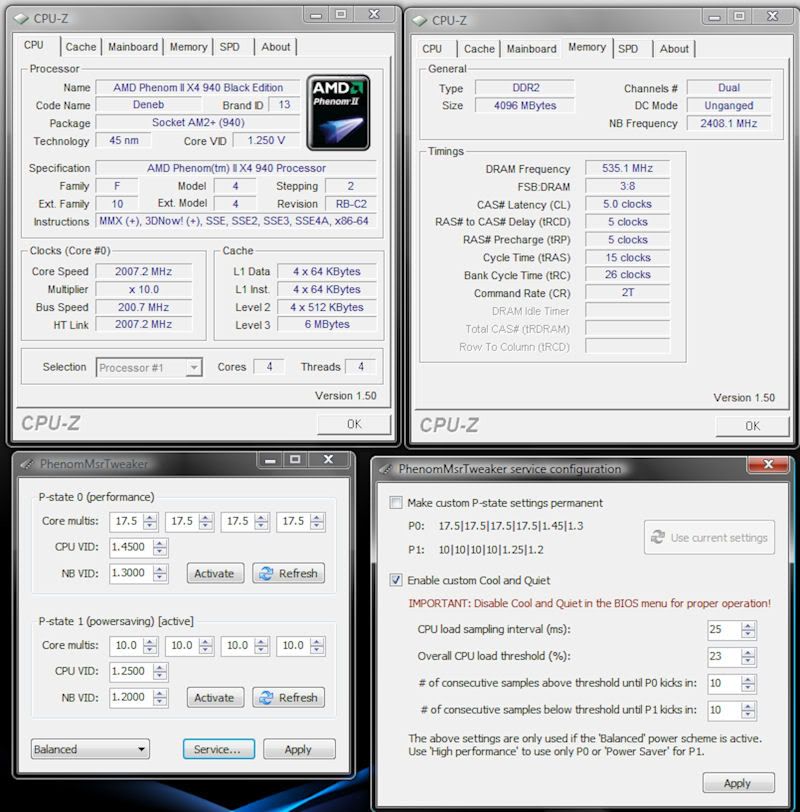Screen dimensions: 800x812
Task: Activate P-state 0 performance settings
Action: pyautogui.click(x=214, y=573)
